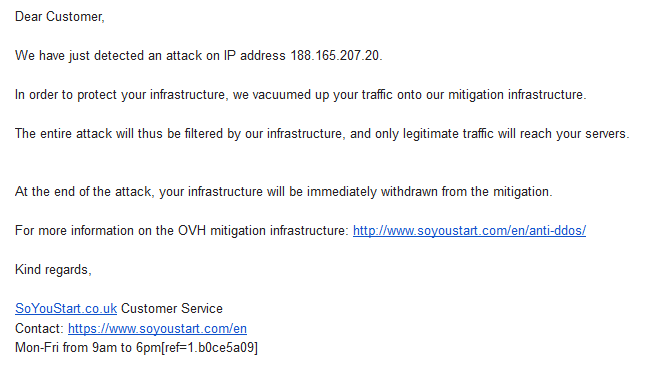Viewport: 645px width, 368px height.
Task: Open the https://www.soyoustart.com/en contact link
Action: point(157,329)
